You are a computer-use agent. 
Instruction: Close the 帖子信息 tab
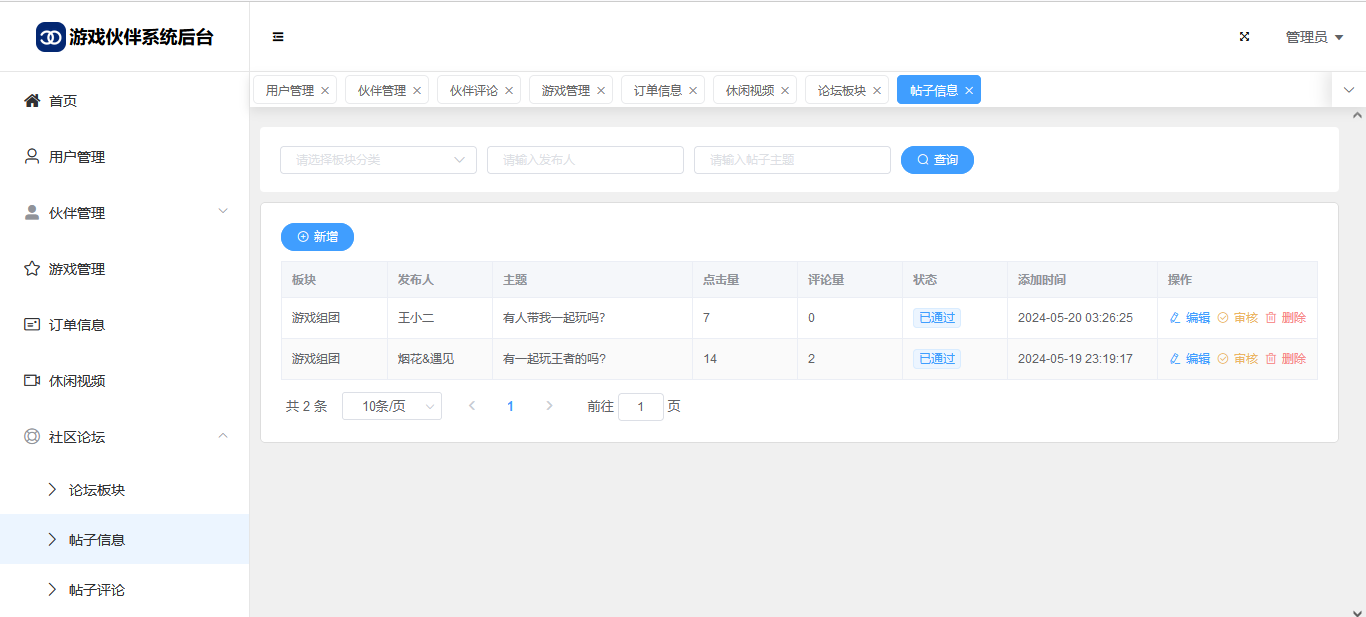click(969, 90)
